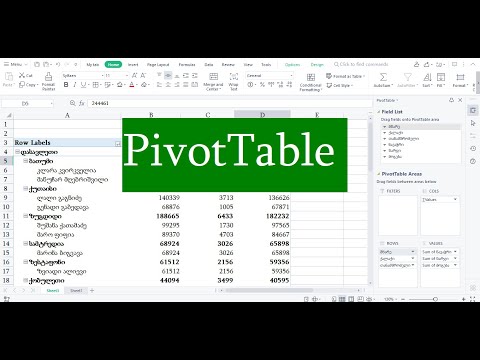
Task: Click column D header
Action: [262, 115]
